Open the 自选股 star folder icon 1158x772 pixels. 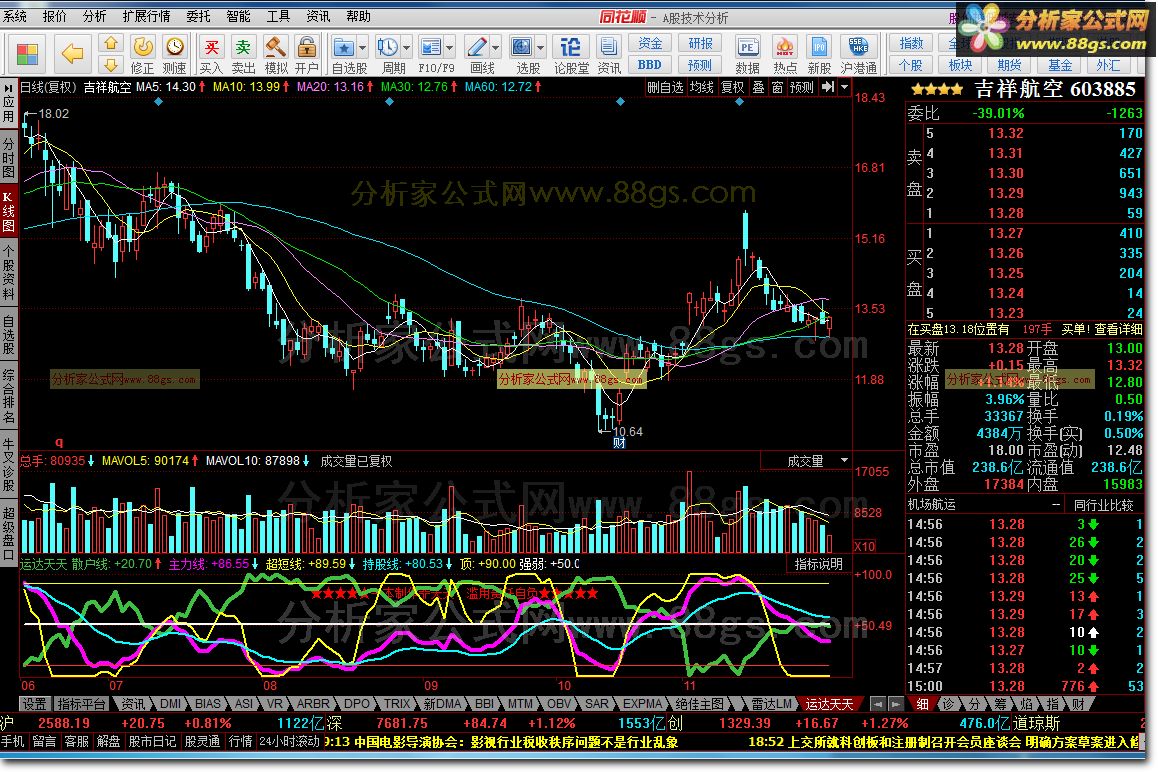pyautogui.click(x=343, y=47)
